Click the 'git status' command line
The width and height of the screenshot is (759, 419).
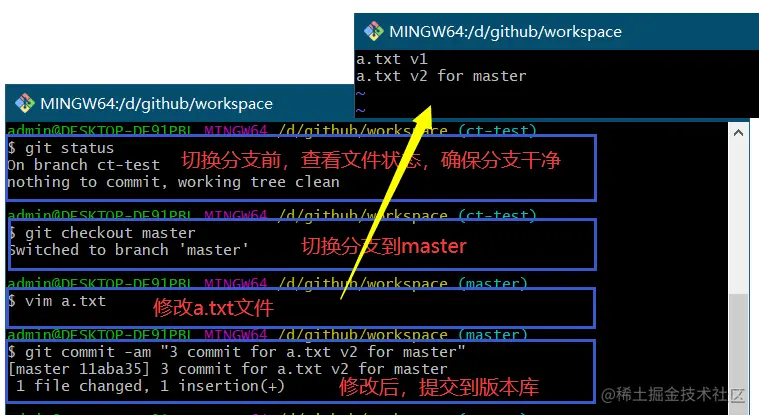coord(61,148)
